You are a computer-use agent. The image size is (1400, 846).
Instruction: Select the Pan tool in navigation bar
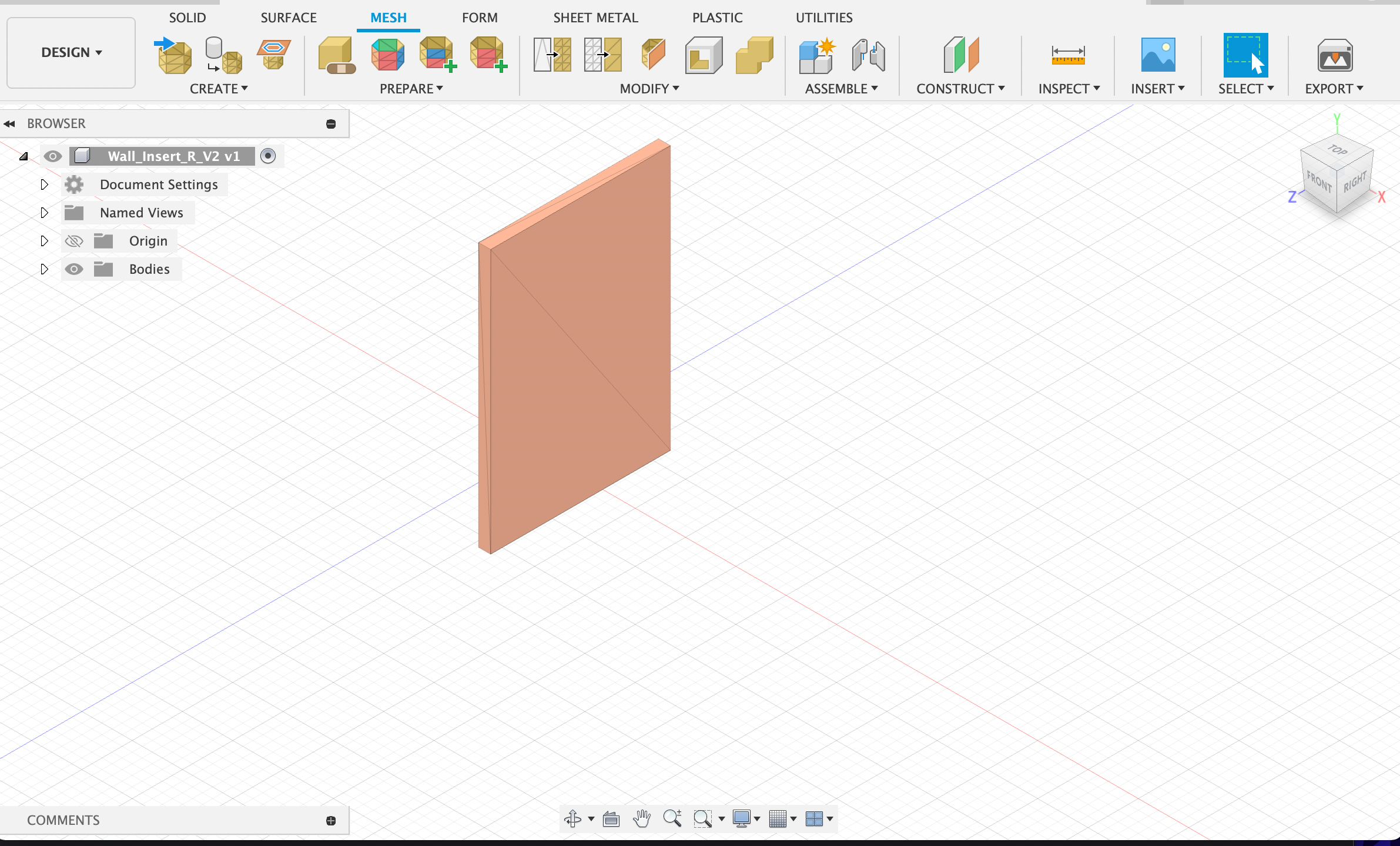click(641, 818)
